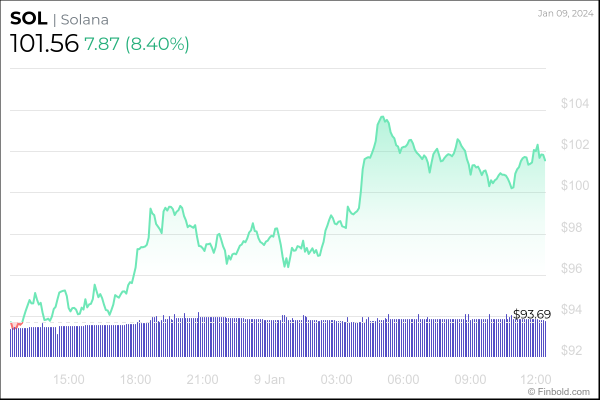600x400 pixels.
Task: Select the $93.69 previous close label
Action: click(x=532, y=315)
